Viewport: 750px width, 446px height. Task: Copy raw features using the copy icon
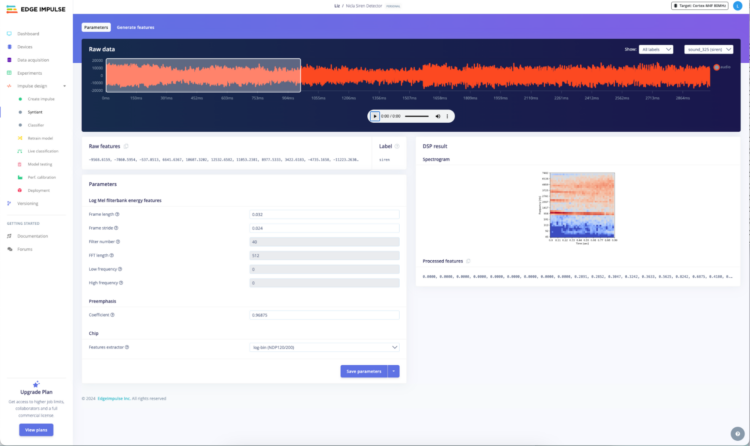click(126, 146)
